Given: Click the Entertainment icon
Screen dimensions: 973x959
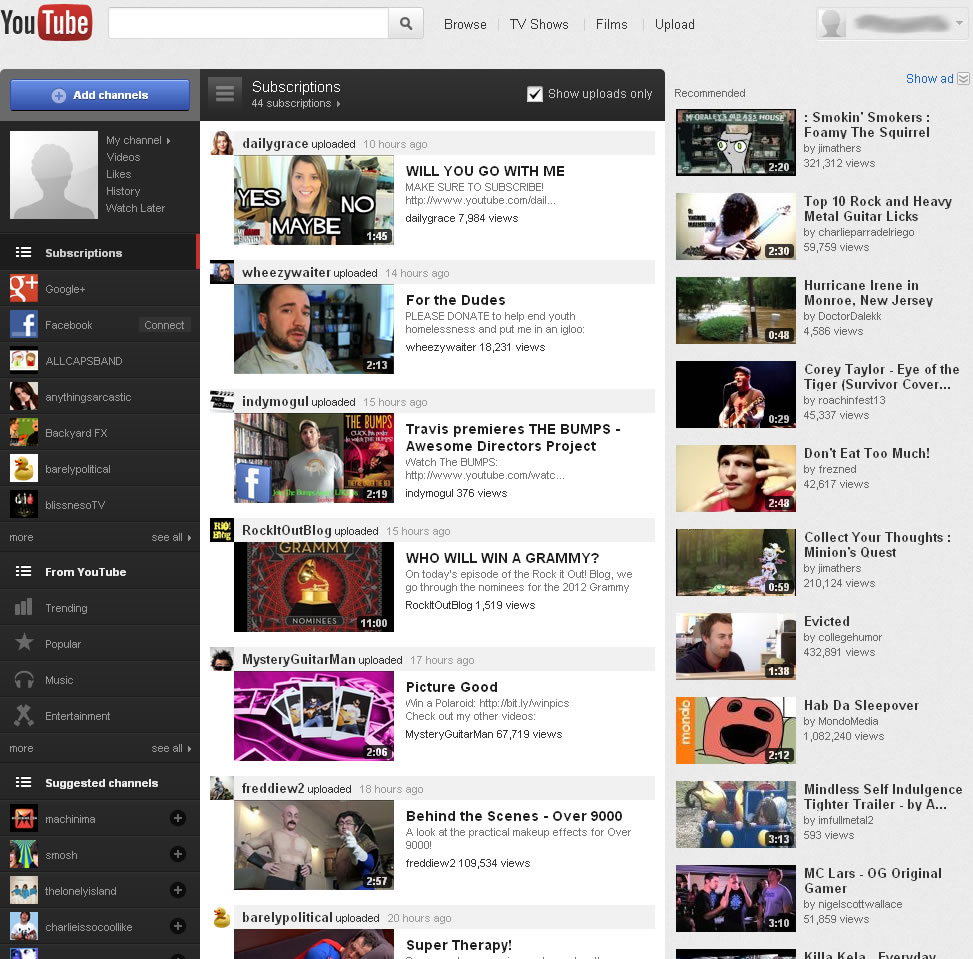Looking at the screenshot, I should (x=24, y=715).
